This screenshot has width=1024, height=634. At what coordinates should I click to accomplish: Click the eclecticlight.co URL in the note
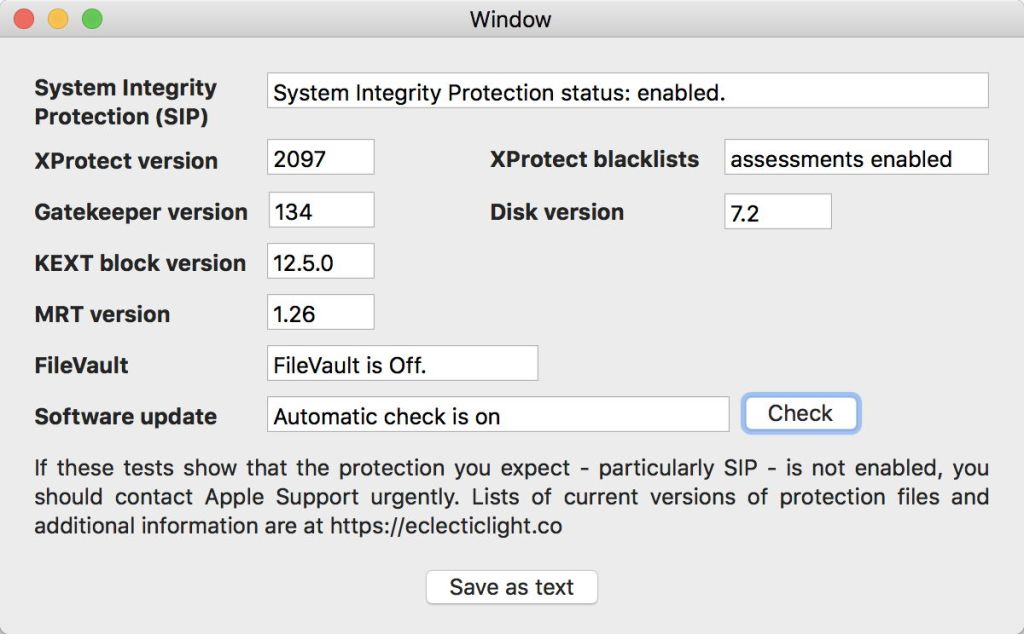446,525
